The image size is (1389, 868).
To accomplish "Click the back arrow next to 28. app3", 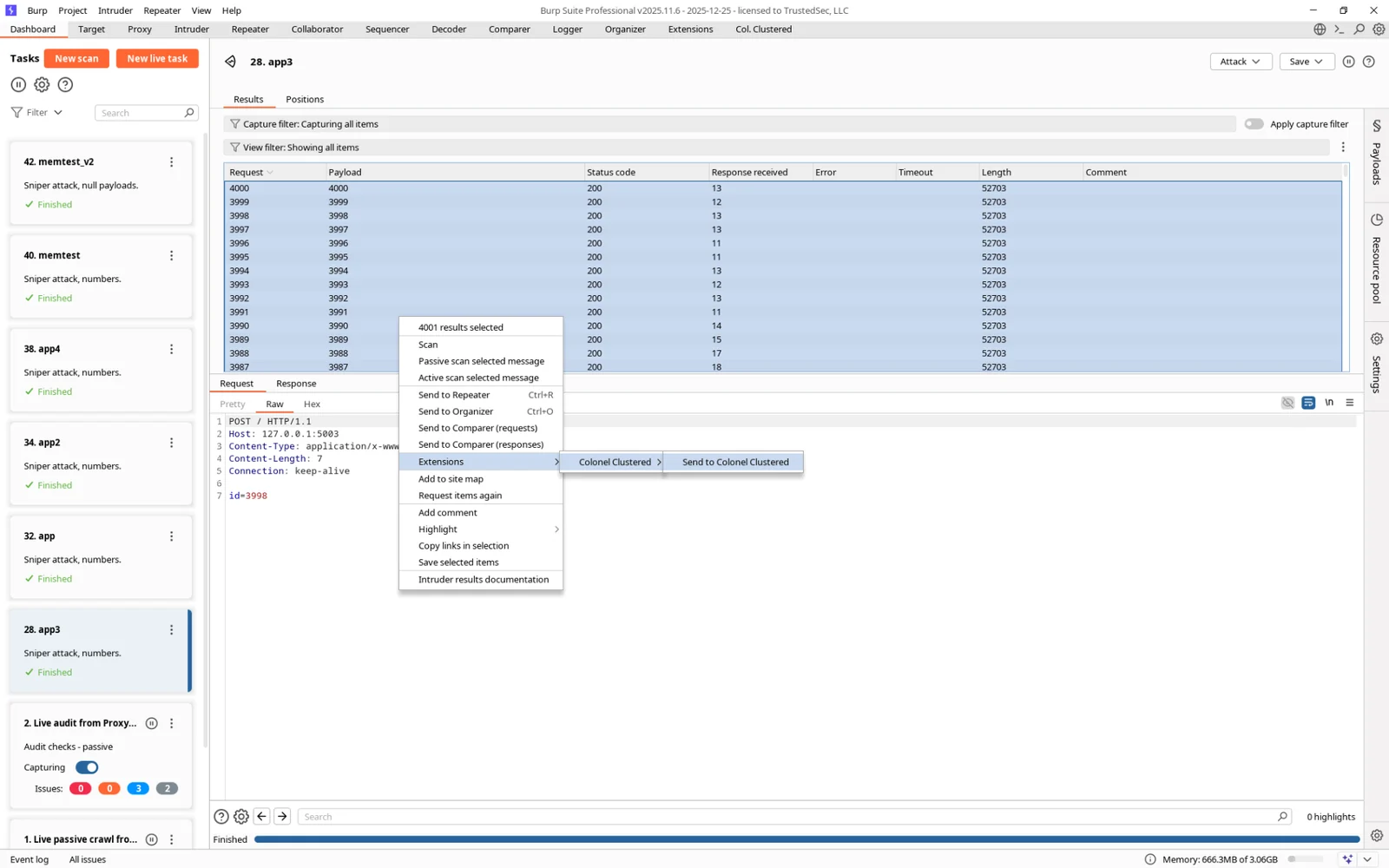I will click(x=230, y=62).
